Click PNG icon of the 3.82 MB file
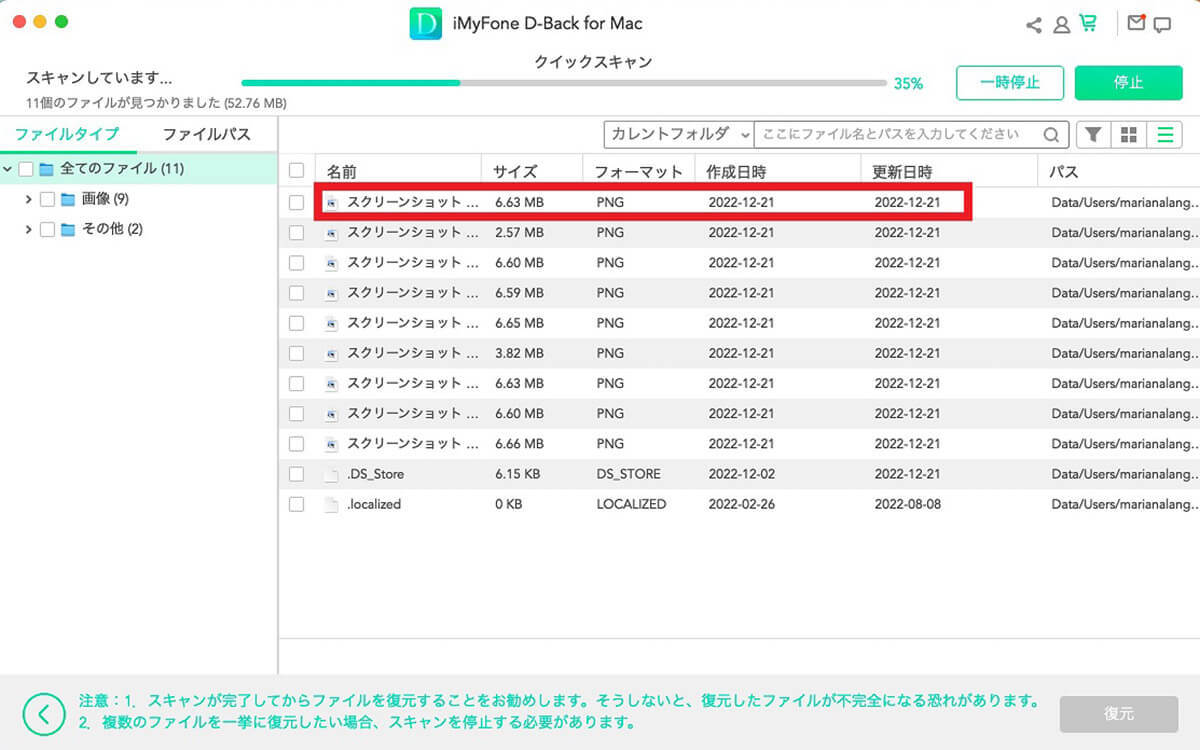This screenshot has width=1200, height=750. [x=332, y=353]
